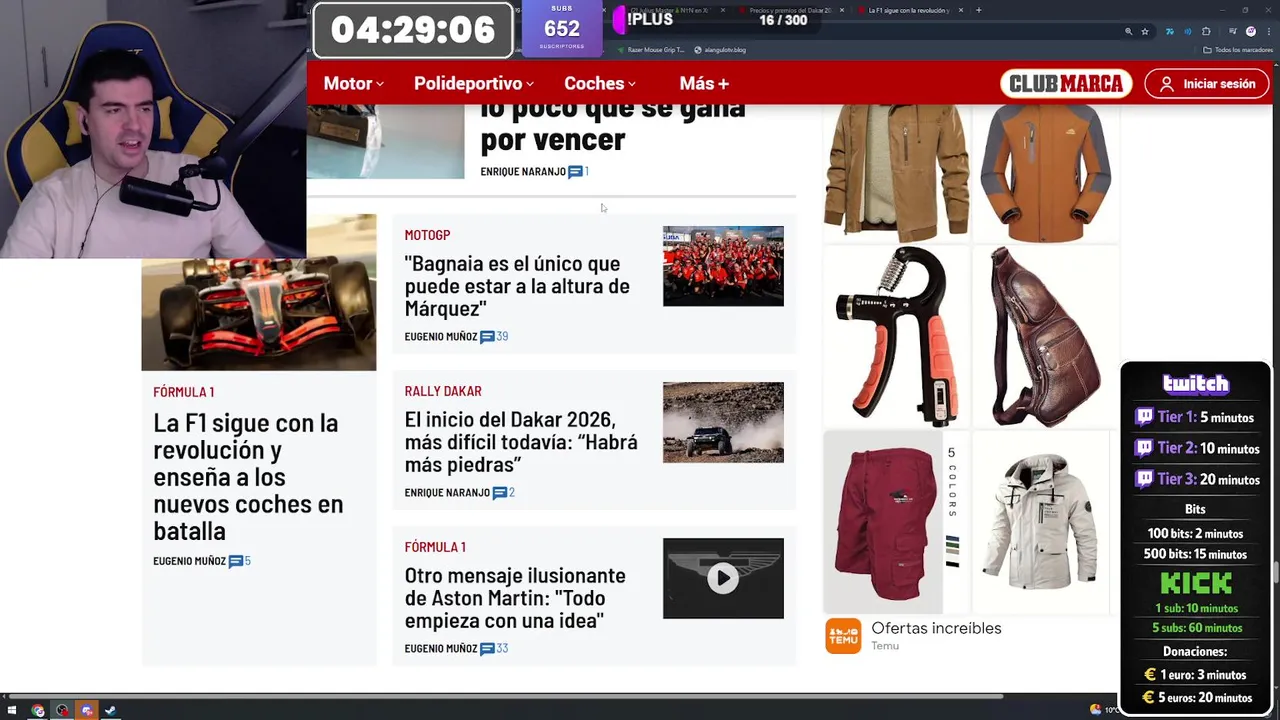This screenshot has width=1280, height=720.
Task: Click the RALLY DAKAR category label
Action: pyautogui.click(x=443, y=391)
